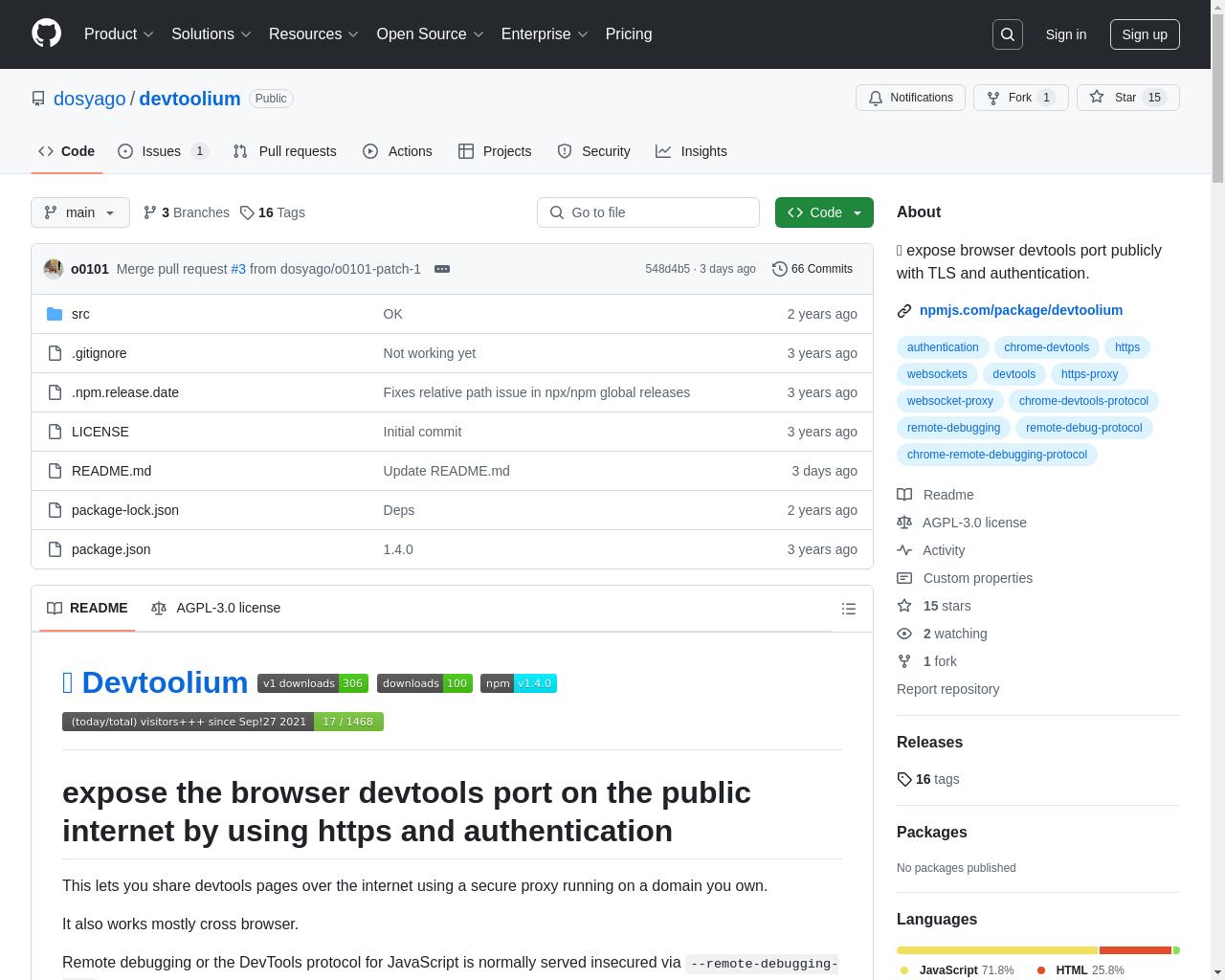Click the authentication topic tag

(943, 347)
